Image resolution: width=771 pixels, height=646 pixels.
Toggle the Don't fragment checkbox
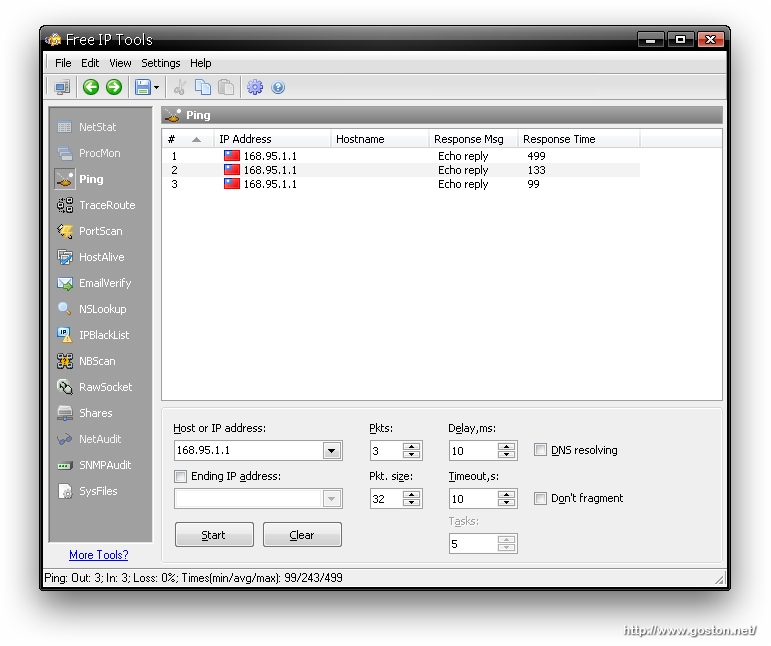541,498
